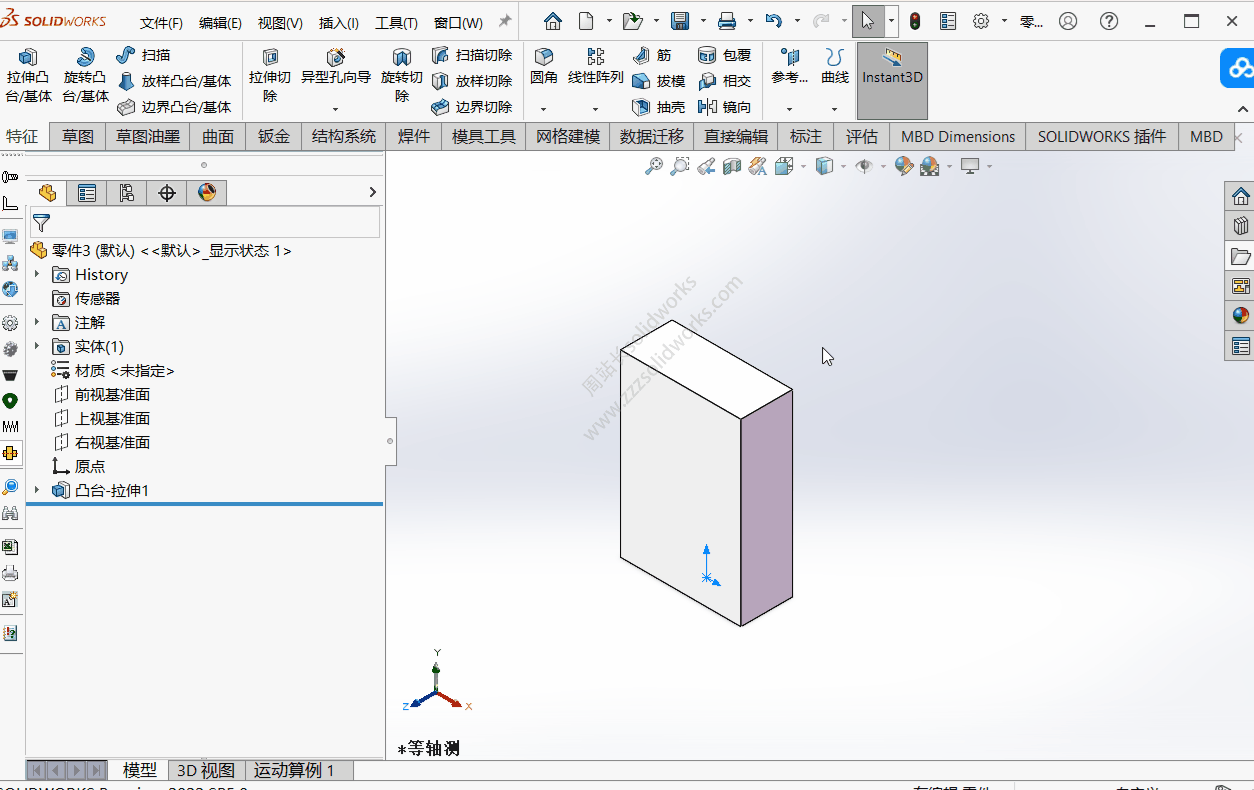Open the 曲线 dropdown arrow
1254x790 pixels.
click(x=834, y=109)
